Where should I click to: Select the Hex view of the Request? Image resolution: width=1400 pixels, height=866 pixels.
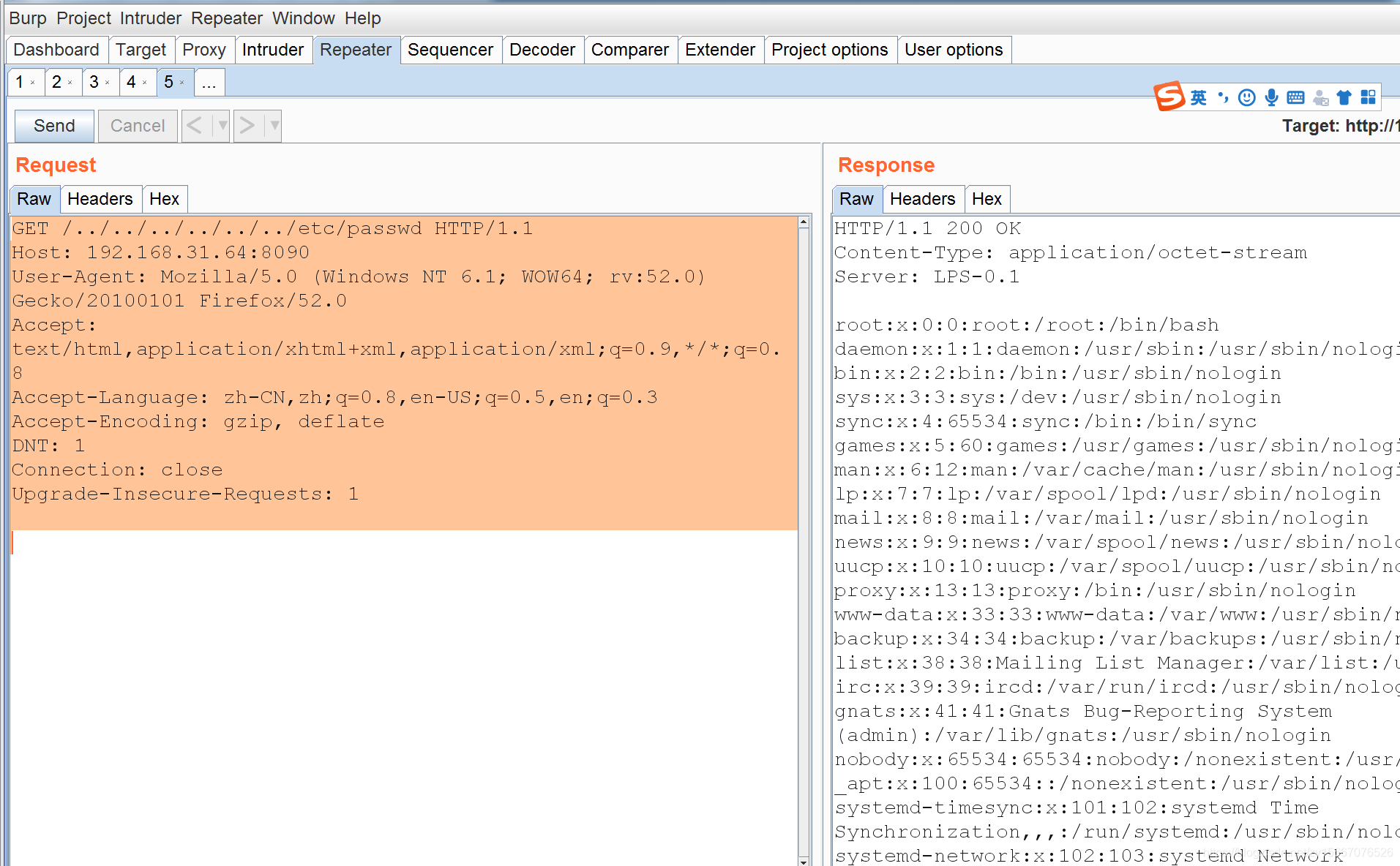[x=165, y=199]
